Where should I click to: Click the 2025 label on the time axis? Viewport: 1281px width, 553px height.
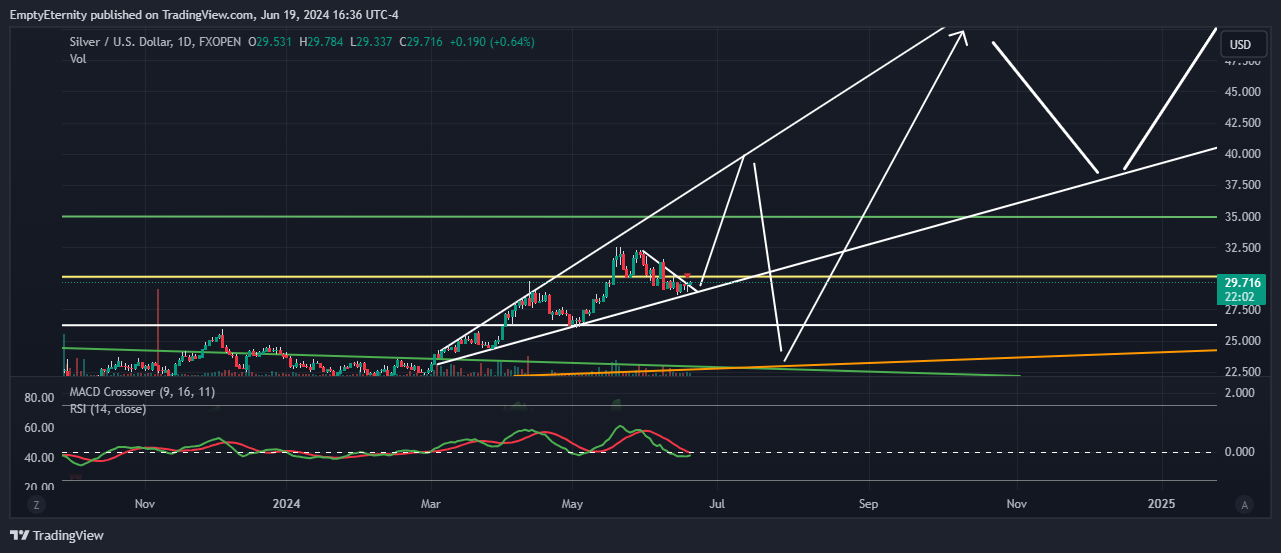point(1161,504)
